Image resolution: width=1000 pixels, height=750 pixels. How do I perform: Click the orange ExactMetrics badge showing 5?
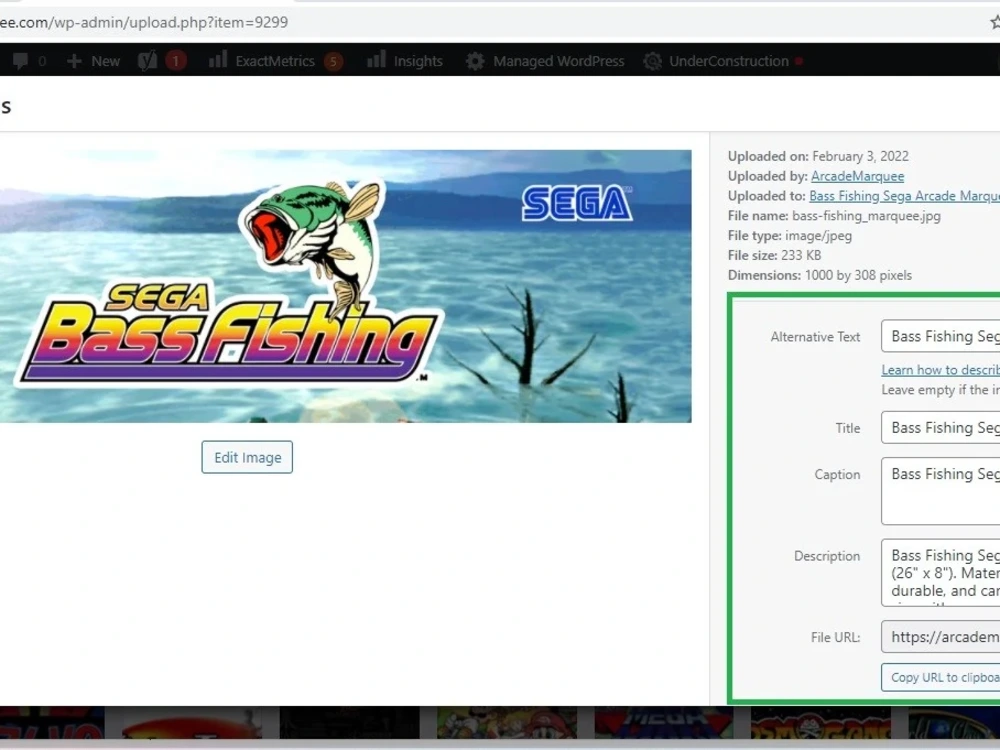pos(333,62)
